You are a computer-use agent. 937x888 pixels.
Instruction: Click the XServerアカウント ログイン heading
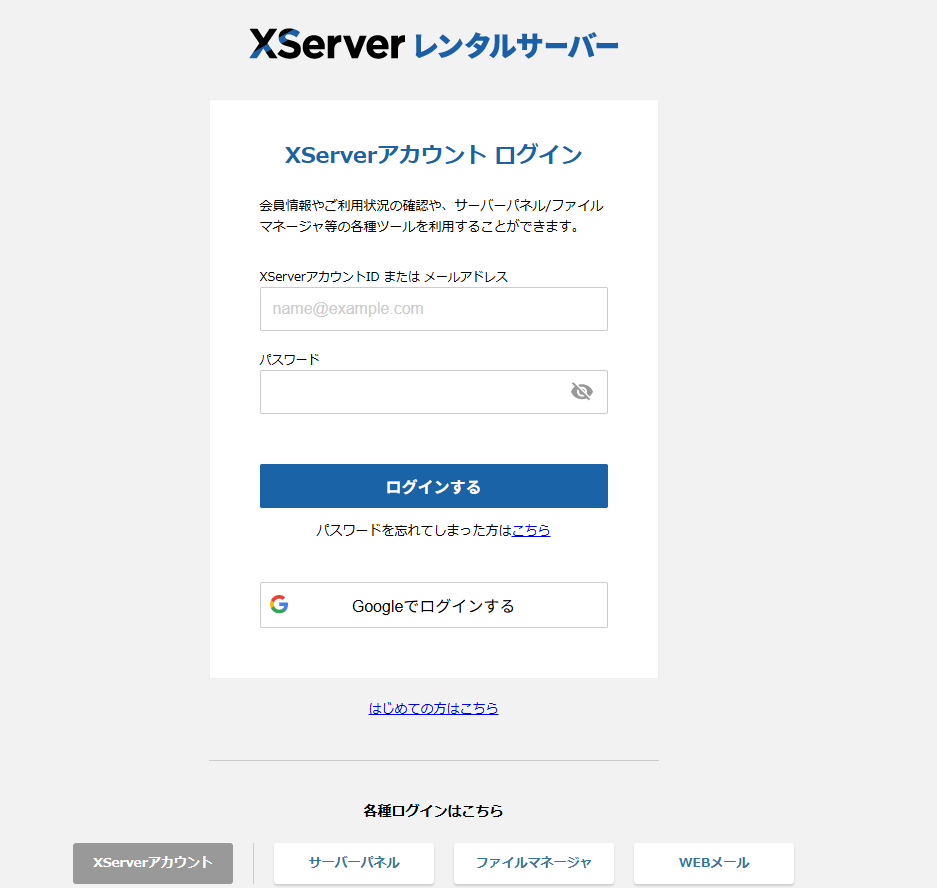tap(434, 155)
